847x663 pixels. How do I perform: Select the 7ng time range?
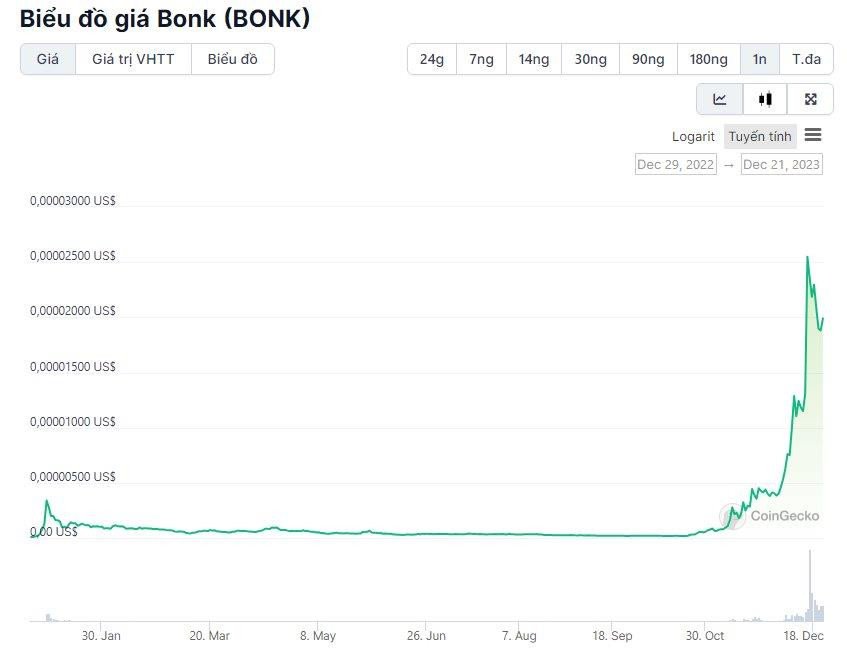(x=480, y=59)
